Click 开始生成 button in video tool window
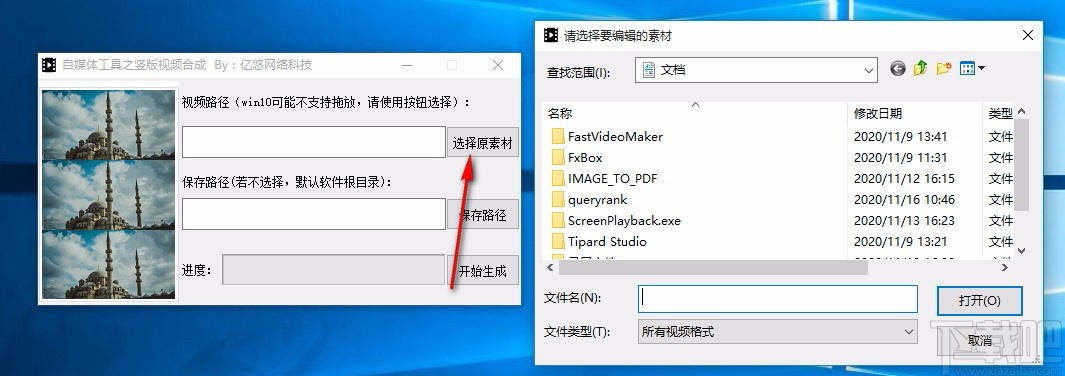Image resolution: width=1065 pixels, height=376 pixels. pyautogui.click(x=482, y=271)
